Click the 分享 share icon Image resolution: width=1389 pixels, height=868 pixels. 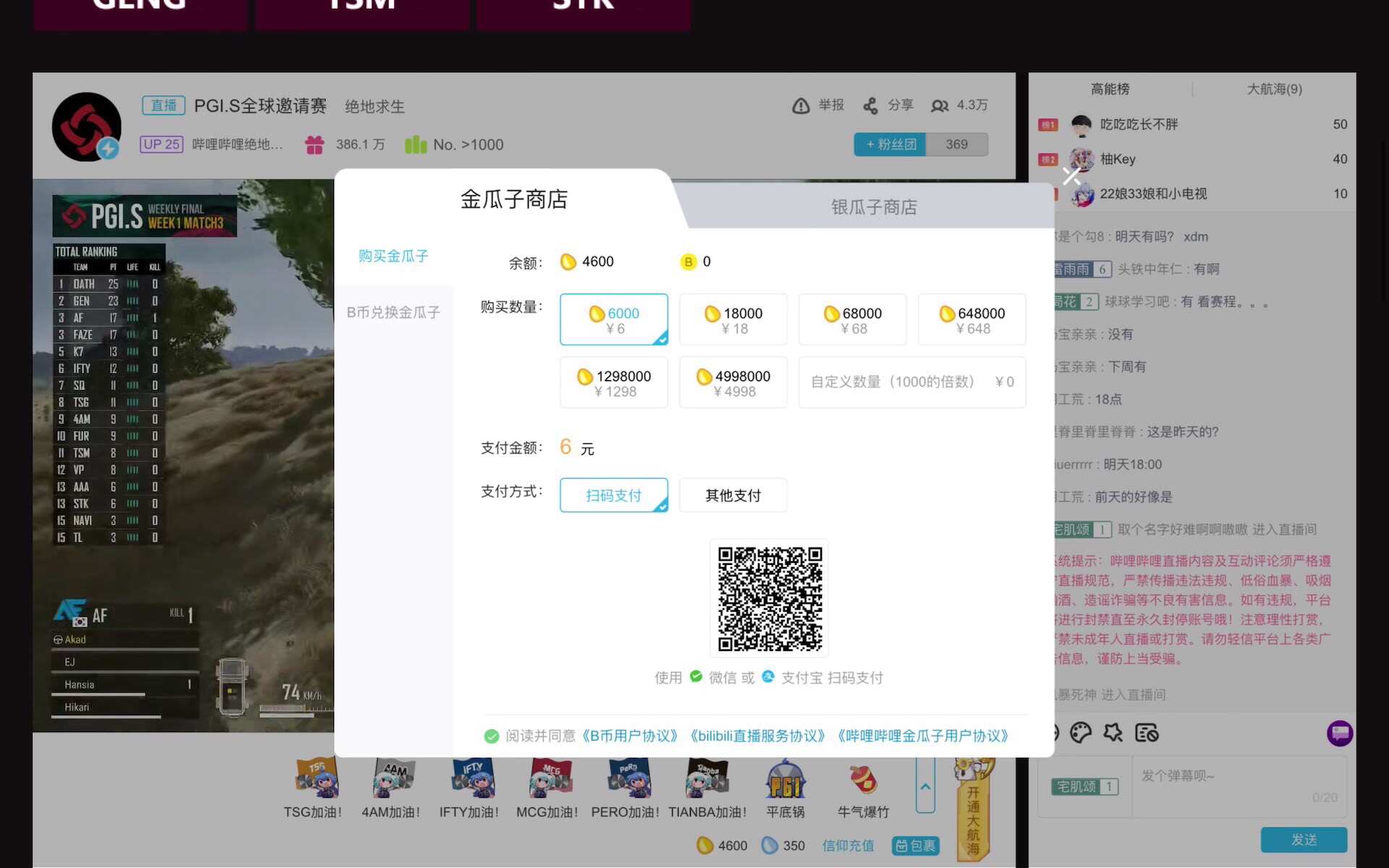[x=870, y=106]
